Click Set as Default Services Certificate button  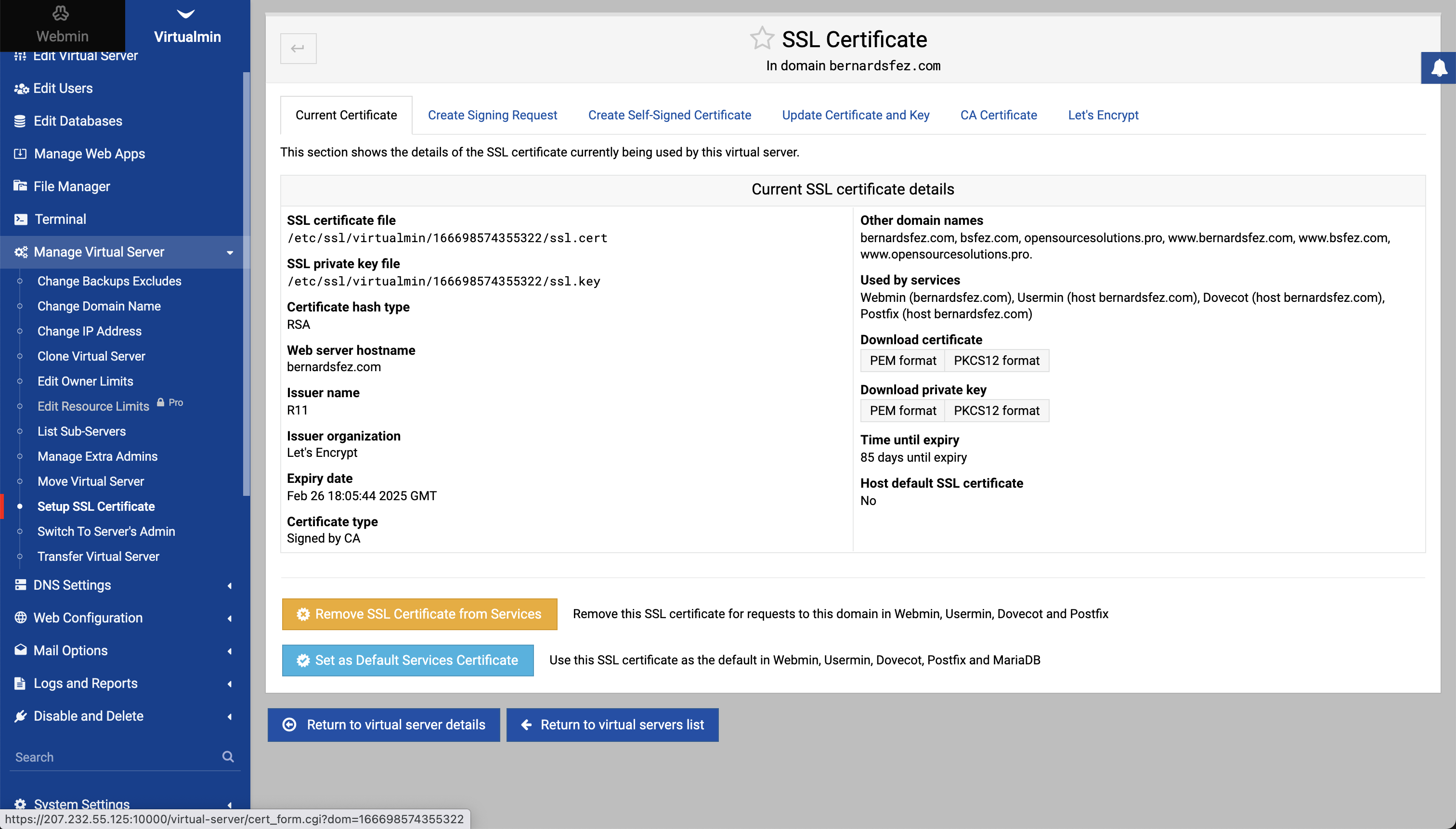(407, 660)
